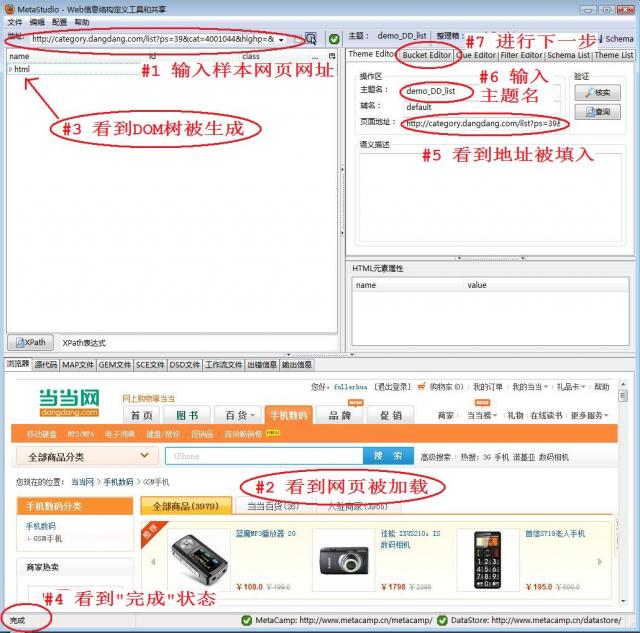Viewport: 640px width, 633px height.
Task: Click inside the 语义描述 text area
Action: (490, 198)
